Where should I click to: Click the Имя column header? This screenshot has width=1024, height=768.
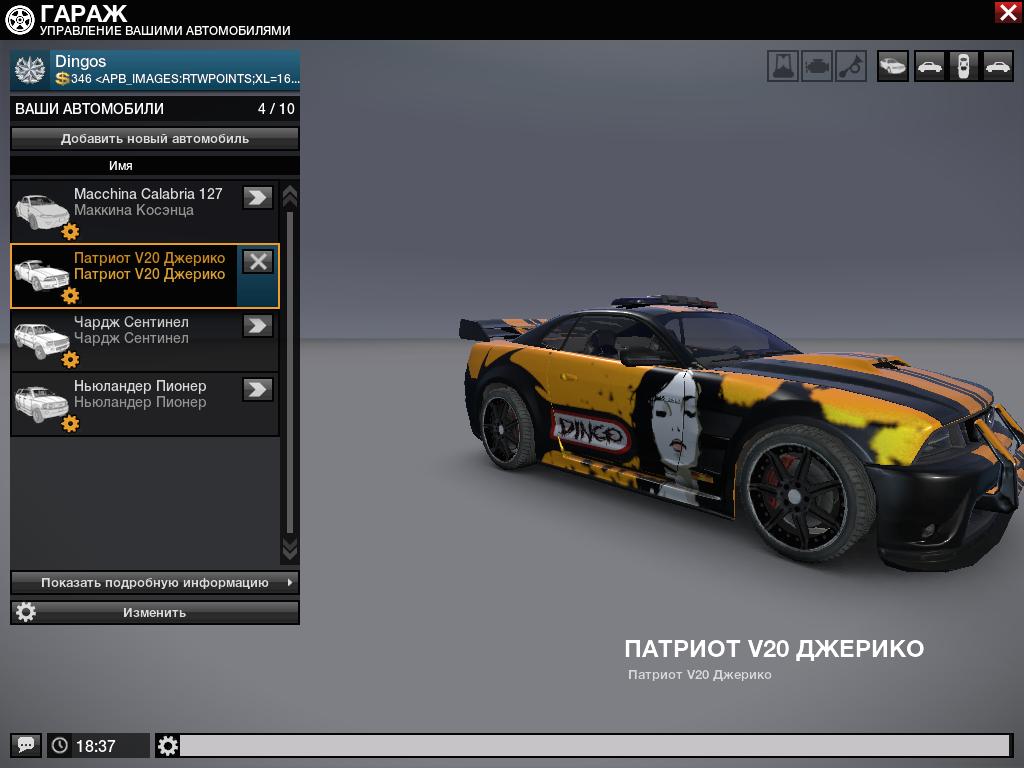[121, 165]
